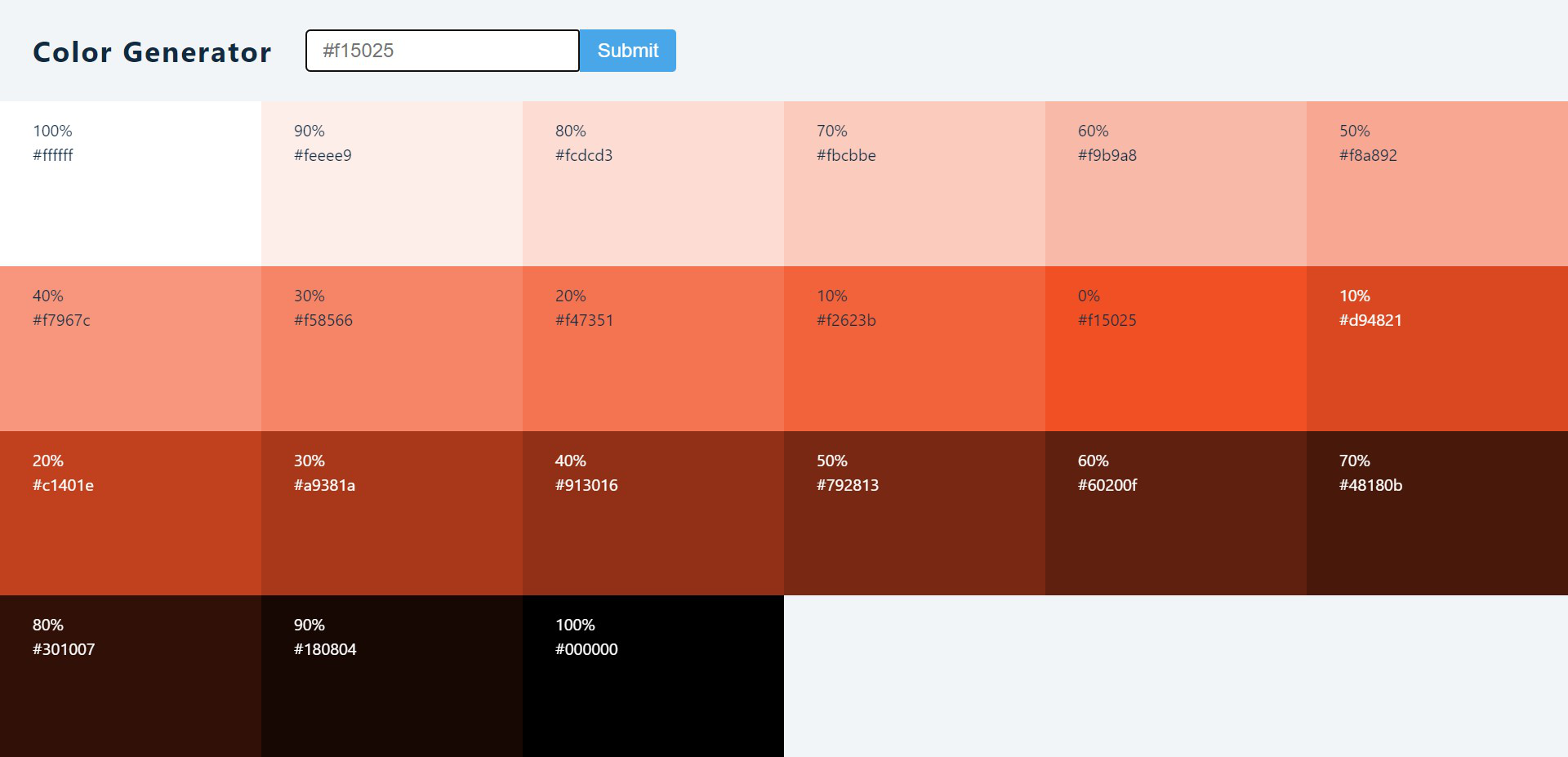1568x757 pixels.
Task: Click the #f9b9a8 color block
Action: (x=1176, y=184)
